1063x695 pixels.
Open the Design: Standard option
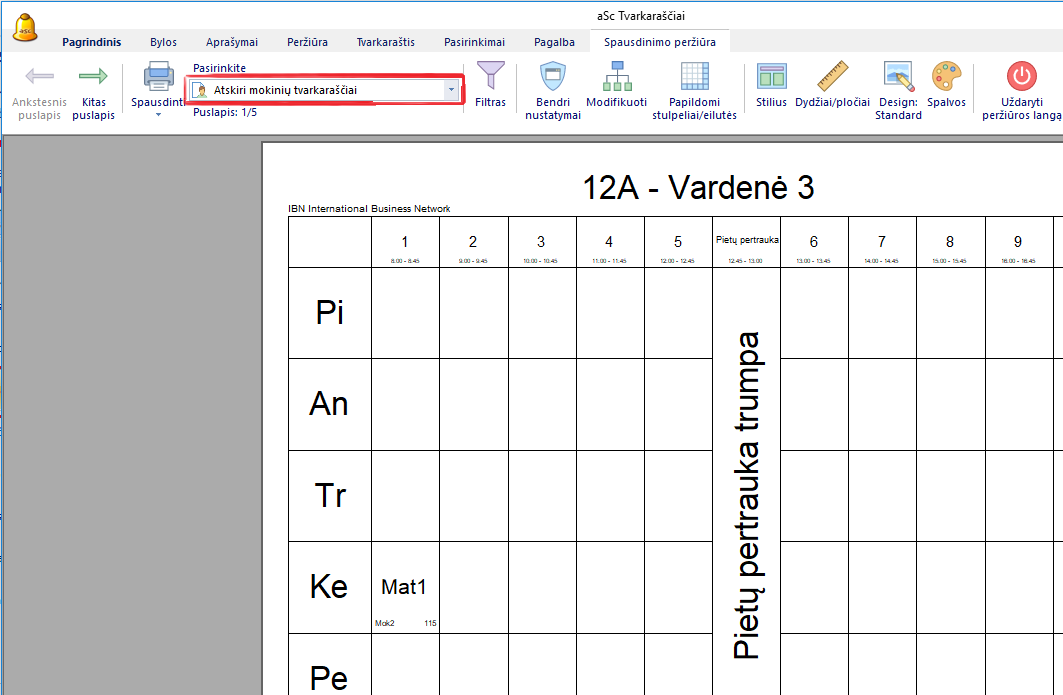(898, 77)
